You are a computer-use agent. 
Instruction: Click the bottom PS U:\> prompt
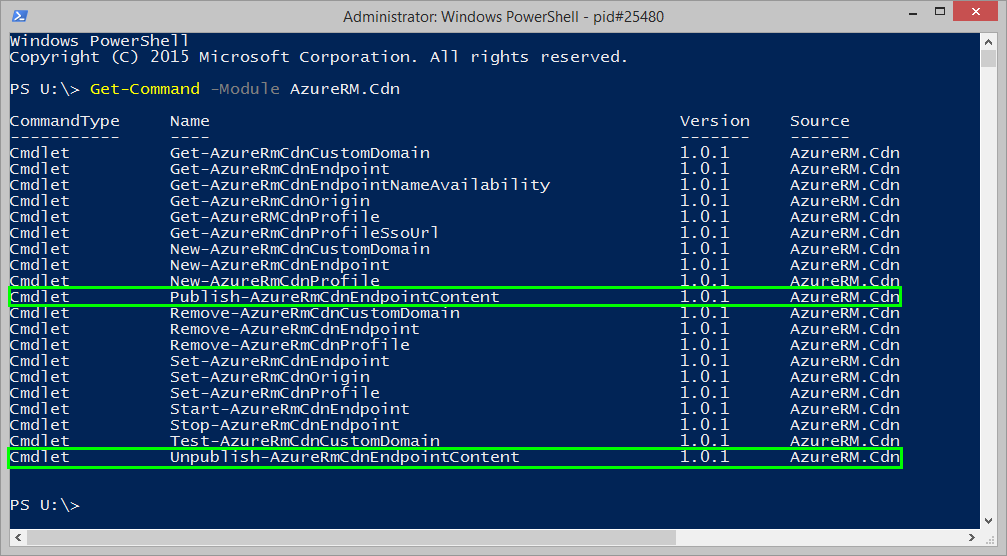coord(44,505)
